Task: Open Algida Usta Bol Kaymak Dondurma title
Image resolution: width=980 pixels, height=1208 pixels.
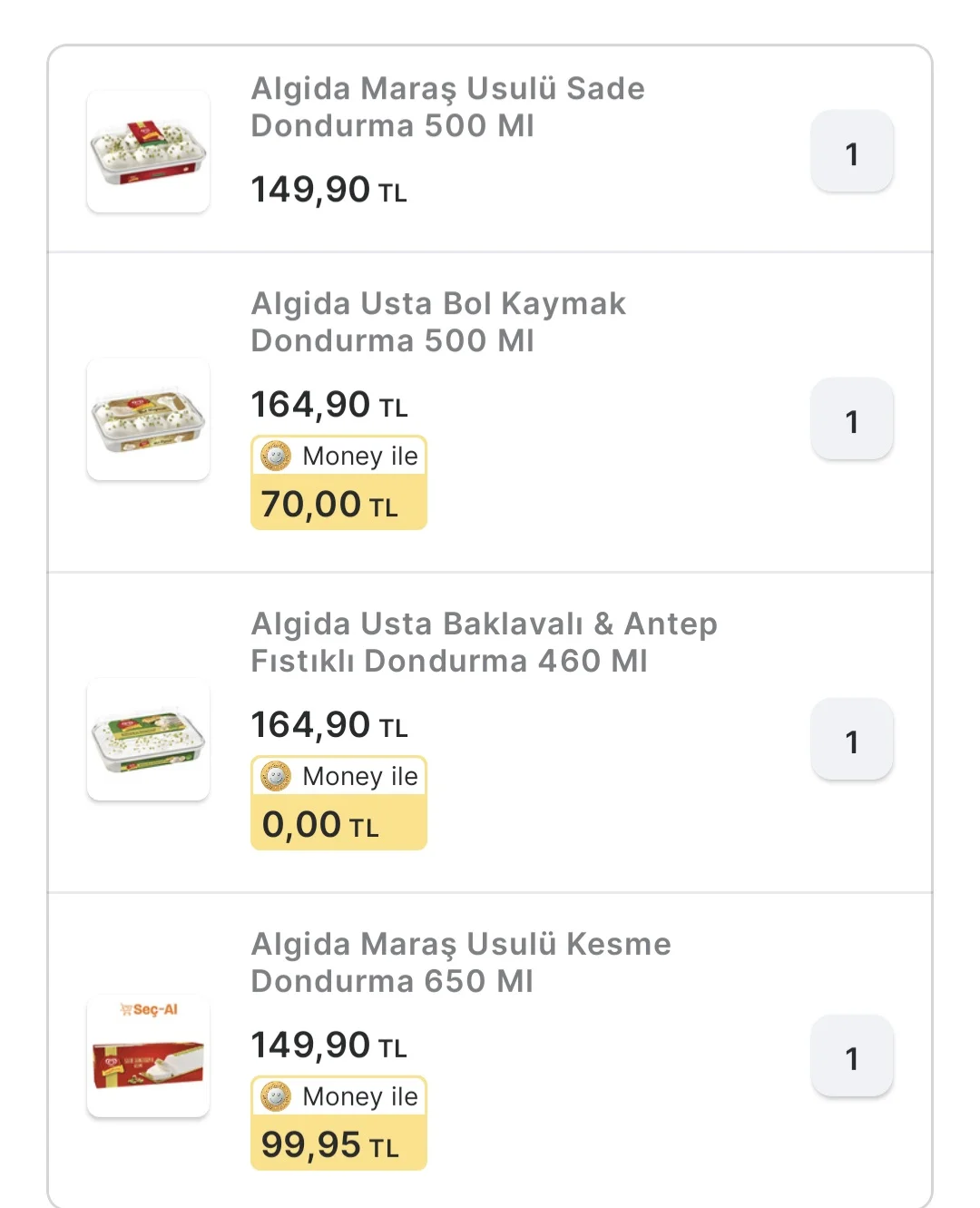Action: (x=438, y=322)
